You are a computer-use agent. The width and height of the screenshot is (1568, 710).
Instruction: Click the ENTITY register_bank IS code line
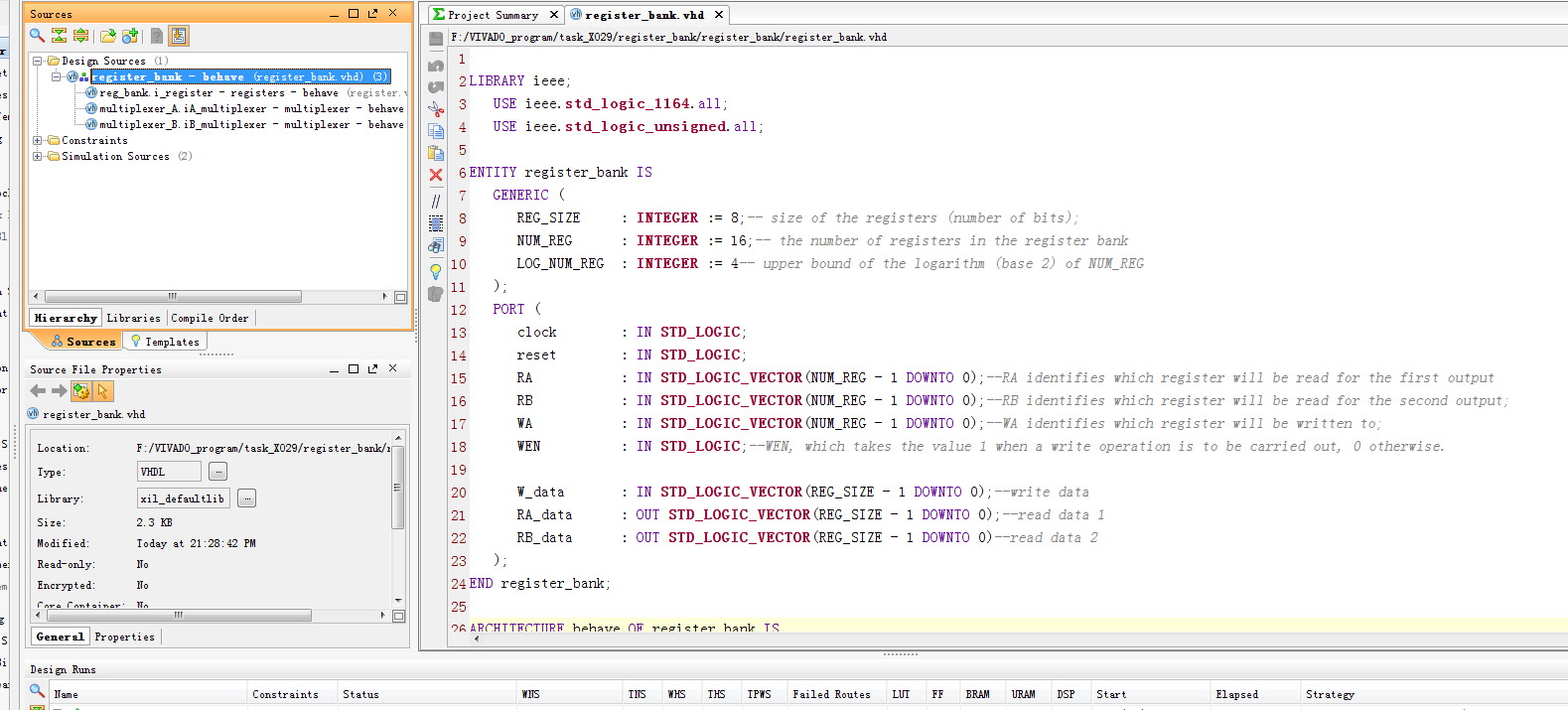pos(560,172)
